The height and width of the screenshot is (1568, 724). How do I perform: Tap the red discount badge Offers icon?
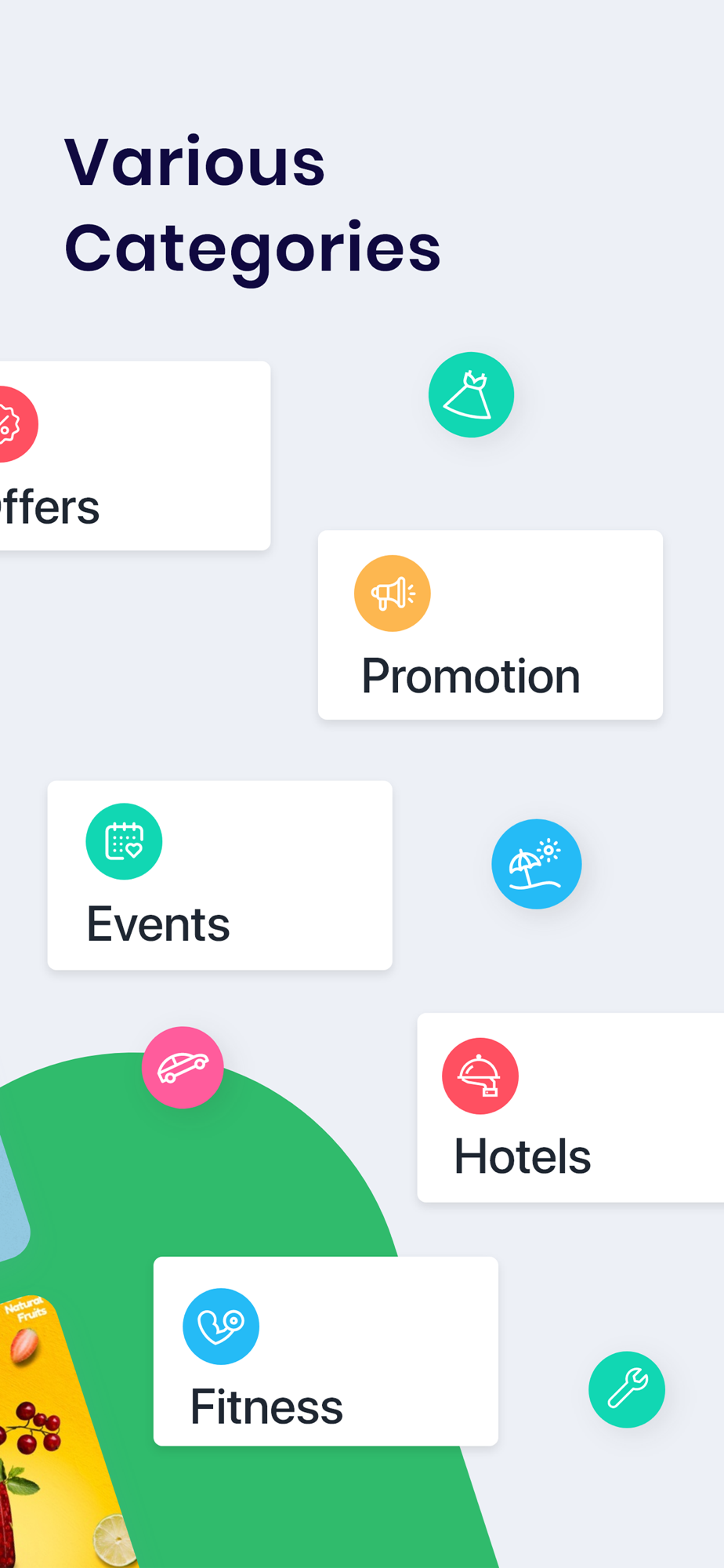(12, 424)
